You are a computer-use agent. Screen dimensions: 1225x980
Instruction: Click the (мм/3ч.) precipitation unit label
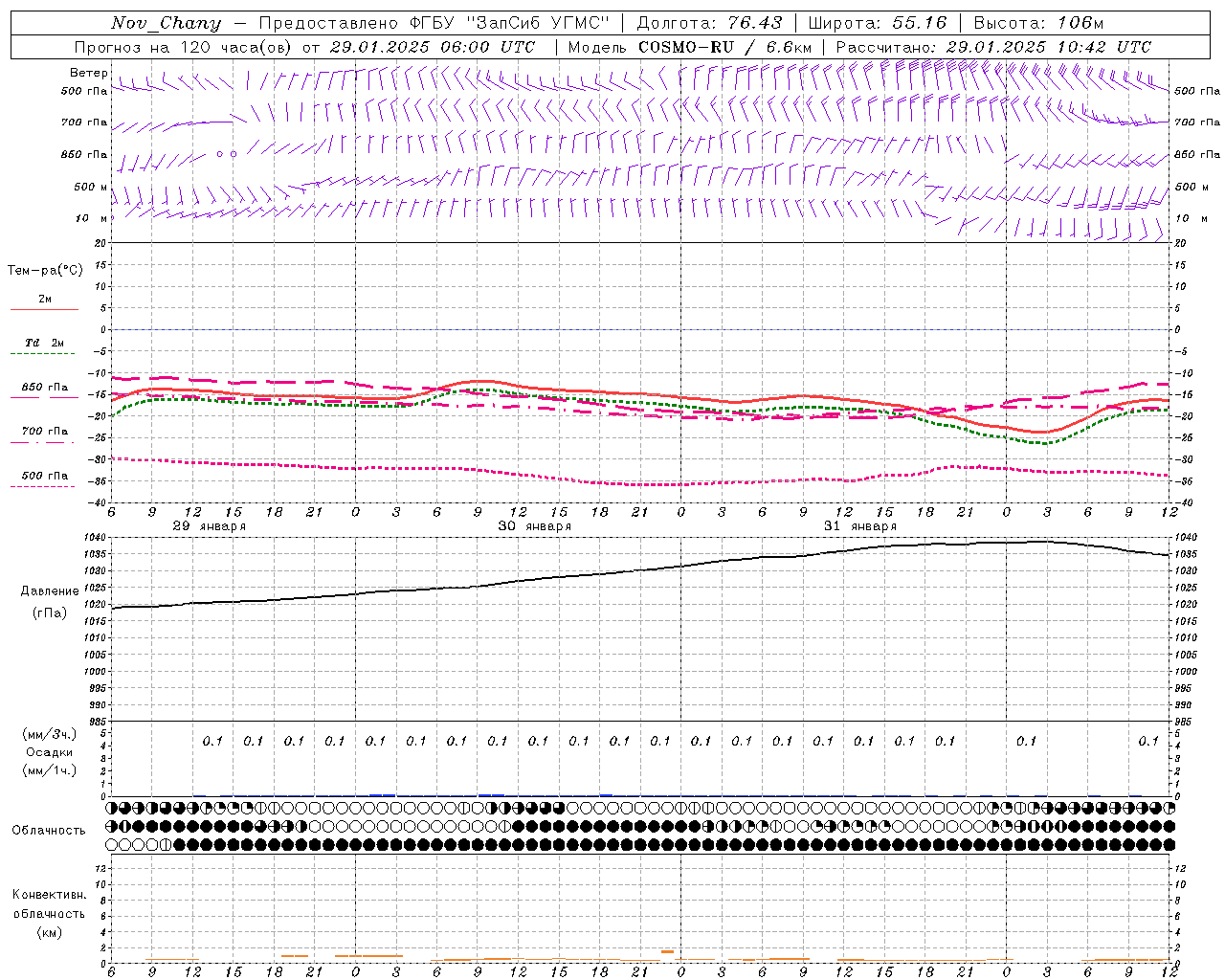coord(50,734)
